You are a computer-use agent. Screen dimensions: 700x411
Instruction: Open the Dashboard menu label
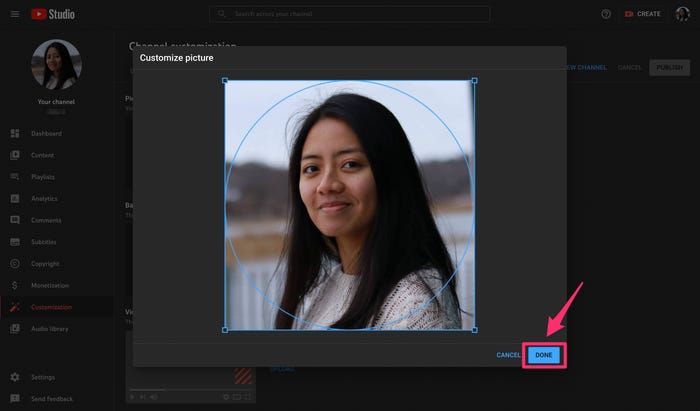(x=46, y=133)
